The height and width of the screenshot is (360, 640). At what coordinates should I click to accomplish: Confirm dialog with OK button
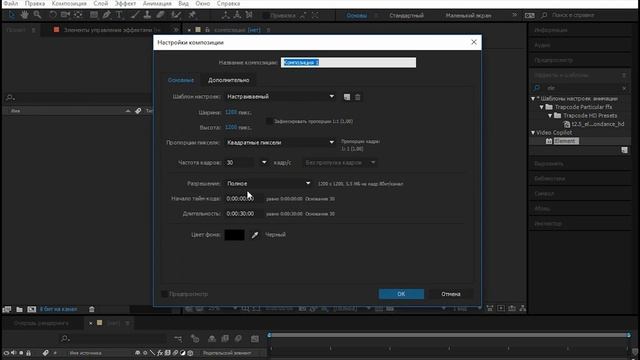click(401, 294)
